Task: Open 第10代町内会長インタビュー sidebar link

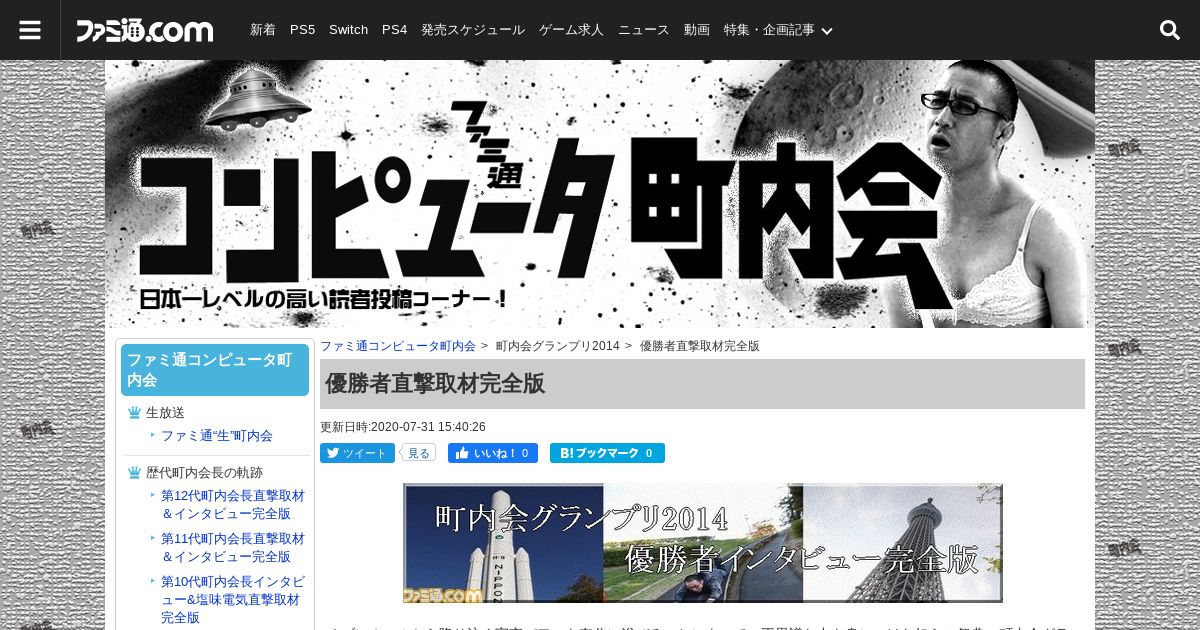Action: (233, 599)
